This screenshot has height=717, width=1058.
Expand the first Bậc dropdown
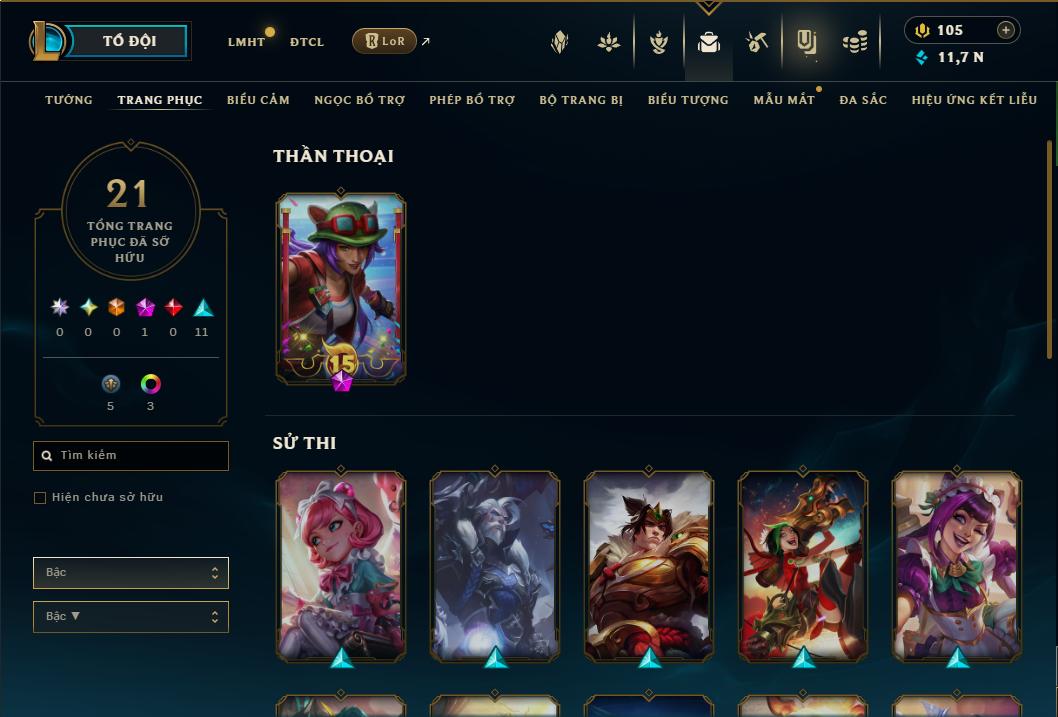[131, 573]
